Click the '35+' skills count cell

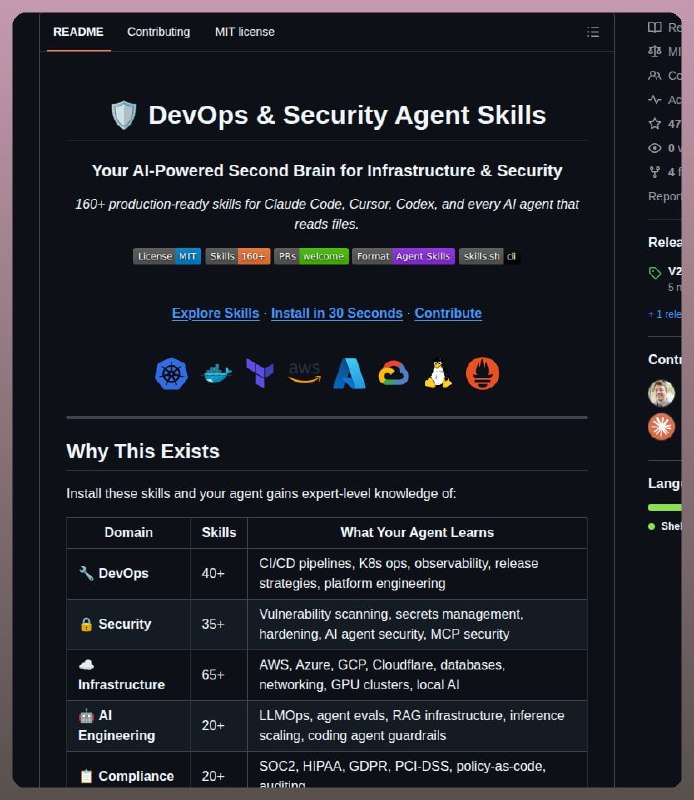(x=219, y=624)
